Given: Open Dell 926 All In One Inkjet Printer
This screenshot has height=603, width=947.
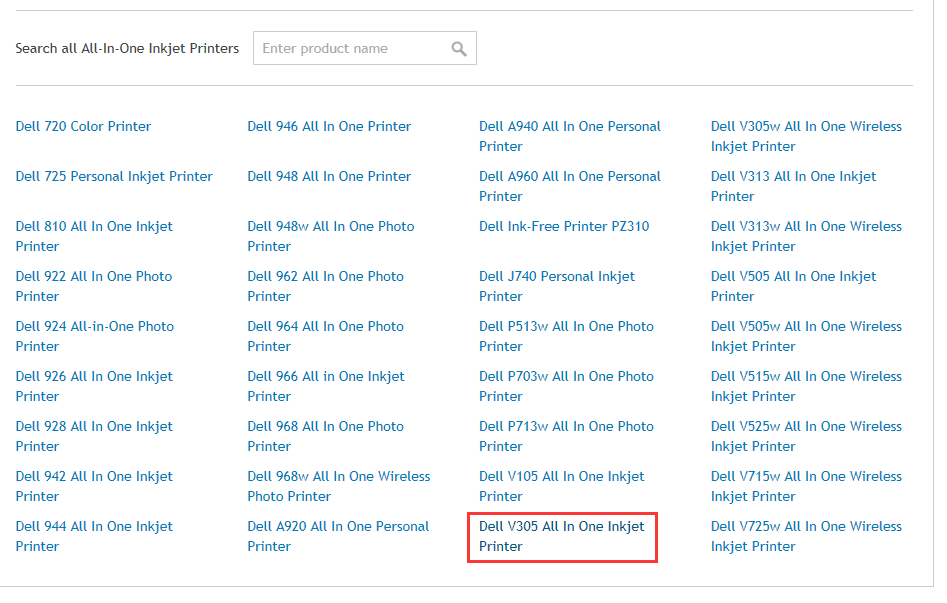Looking at the screenshot, I should pyautogui.click(x=94, y=387).
